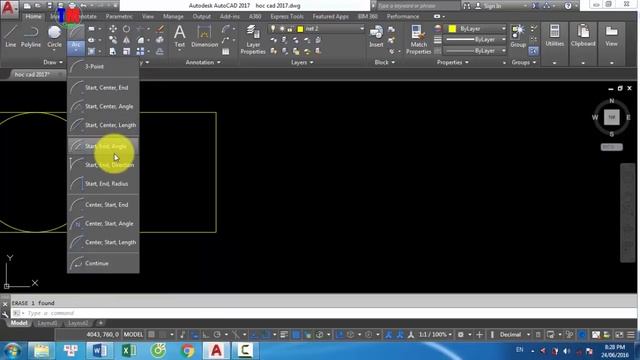Screen dimensions: 640x360
Task: Expand the Block panel
Action: pos(384,62)
